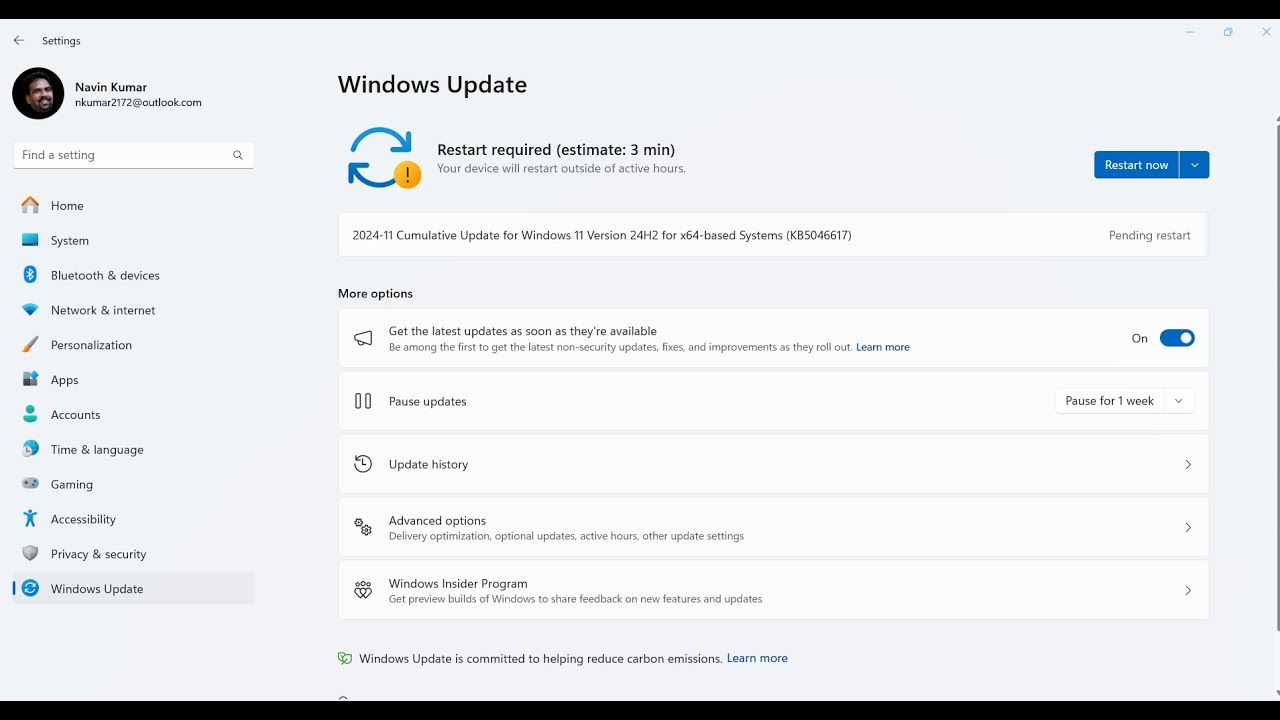Click the Time & language globe icon

coord(30,449)
